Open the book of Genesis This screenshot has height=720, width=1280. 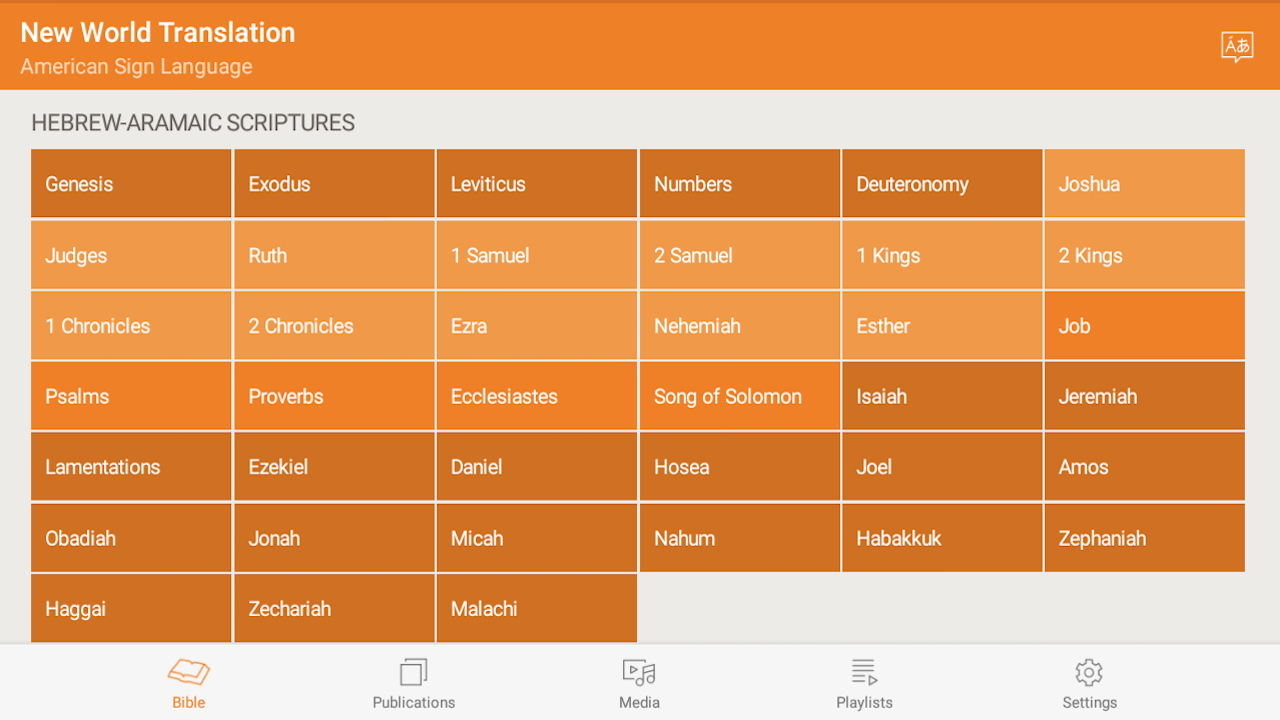(x=131, y=184)
